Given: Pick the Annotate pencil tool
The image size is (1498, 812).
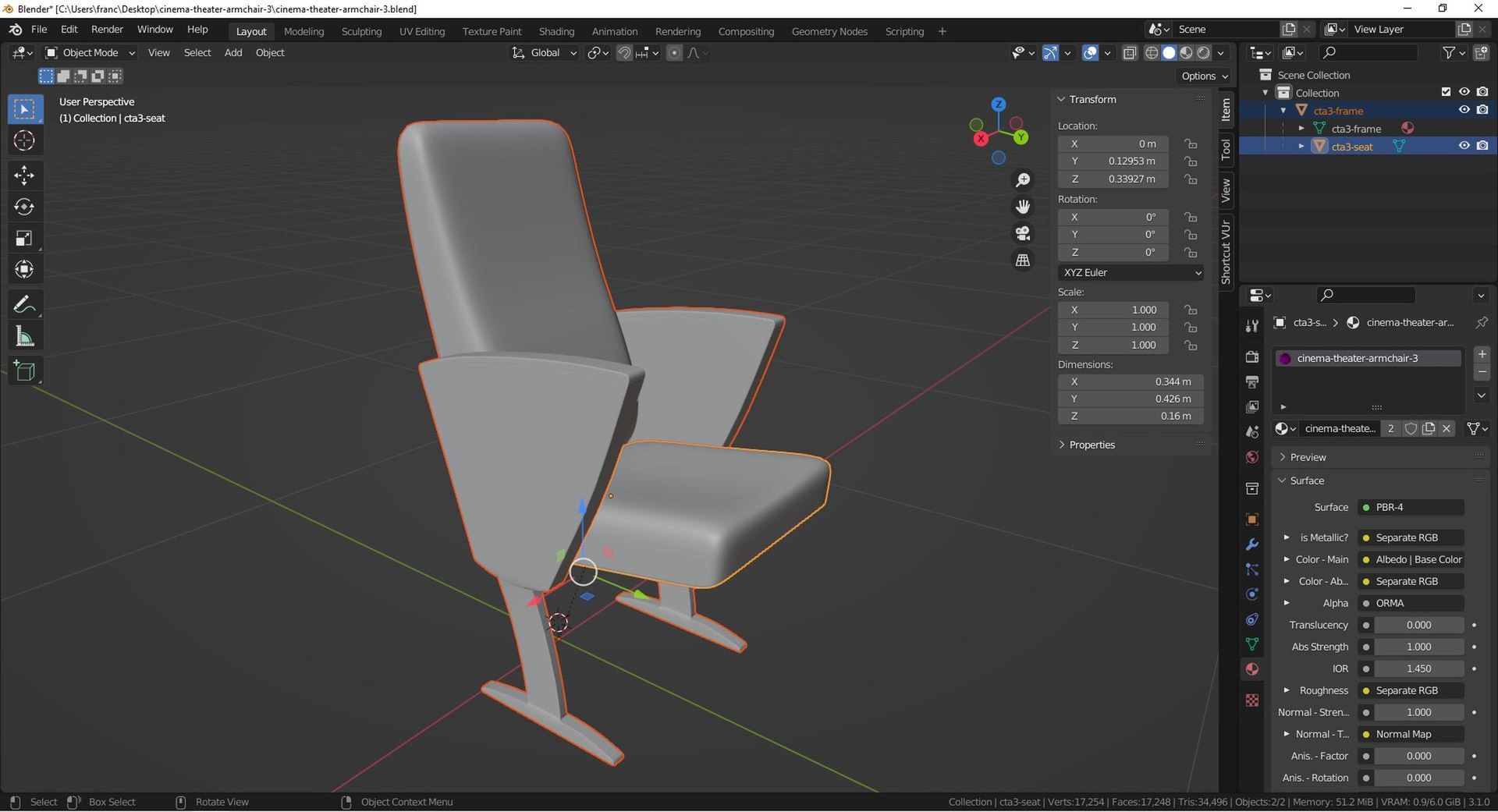Looking at the screenshot, I should 24,304.
